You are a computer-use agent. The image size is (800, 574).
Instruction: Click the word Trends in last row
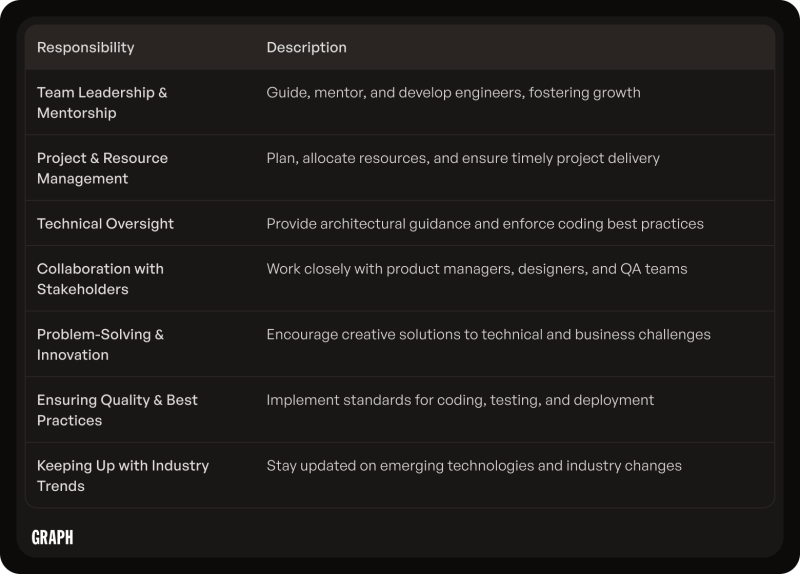[x=61, y=486]
